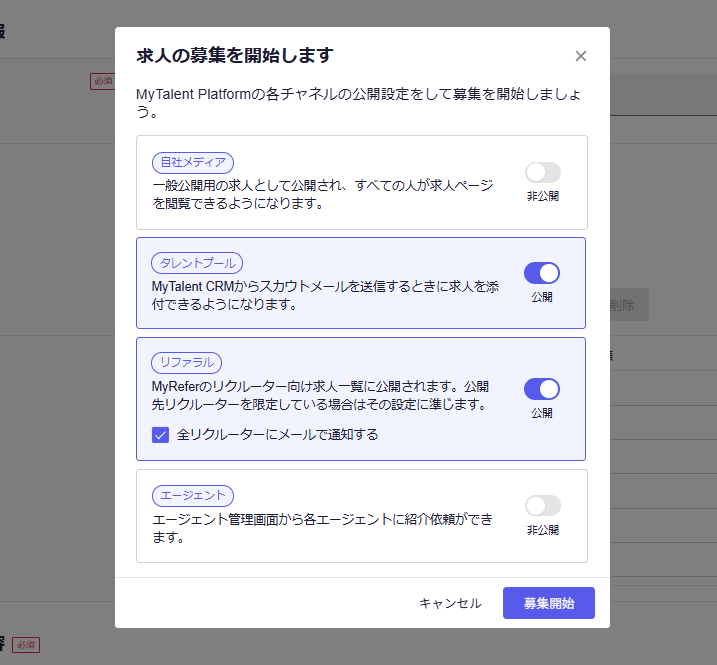Click the リファラル tag badge

pyautogui.click(x=187, y=362)
